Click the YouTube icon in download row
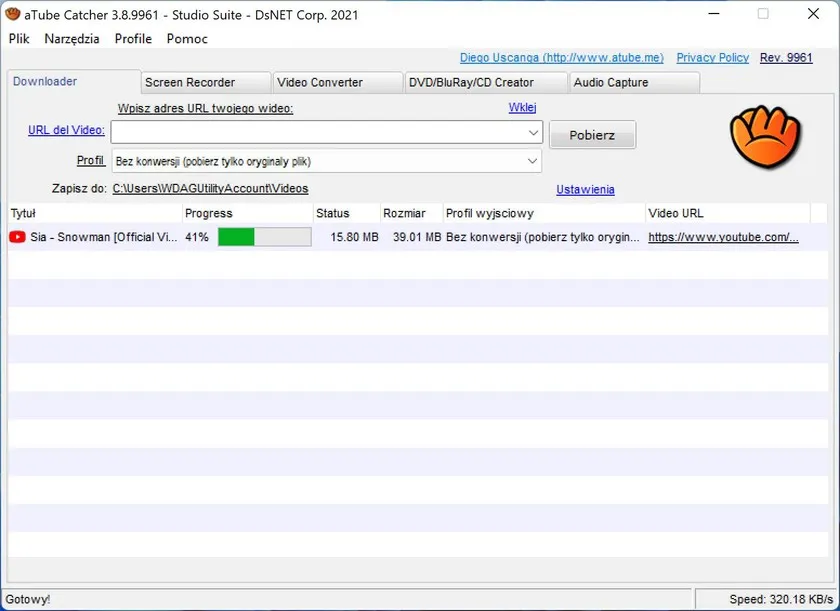This screenshot has height=611, width=840. pyautogui.click(x=17, y=237)
